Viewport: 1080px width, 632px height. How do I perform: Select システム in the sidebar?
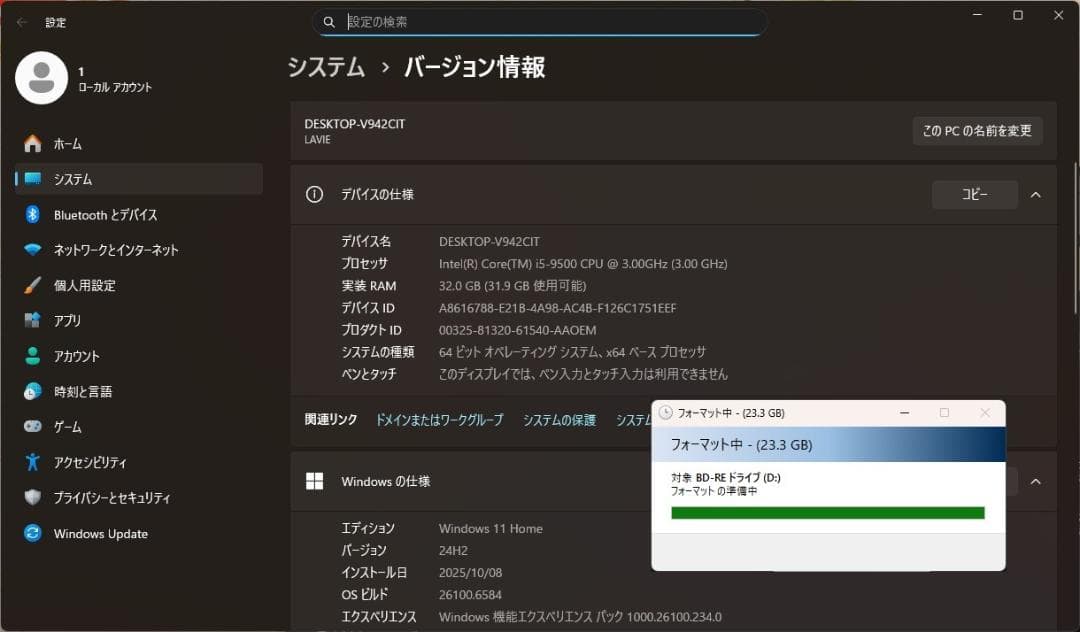(x=68, y=179)
